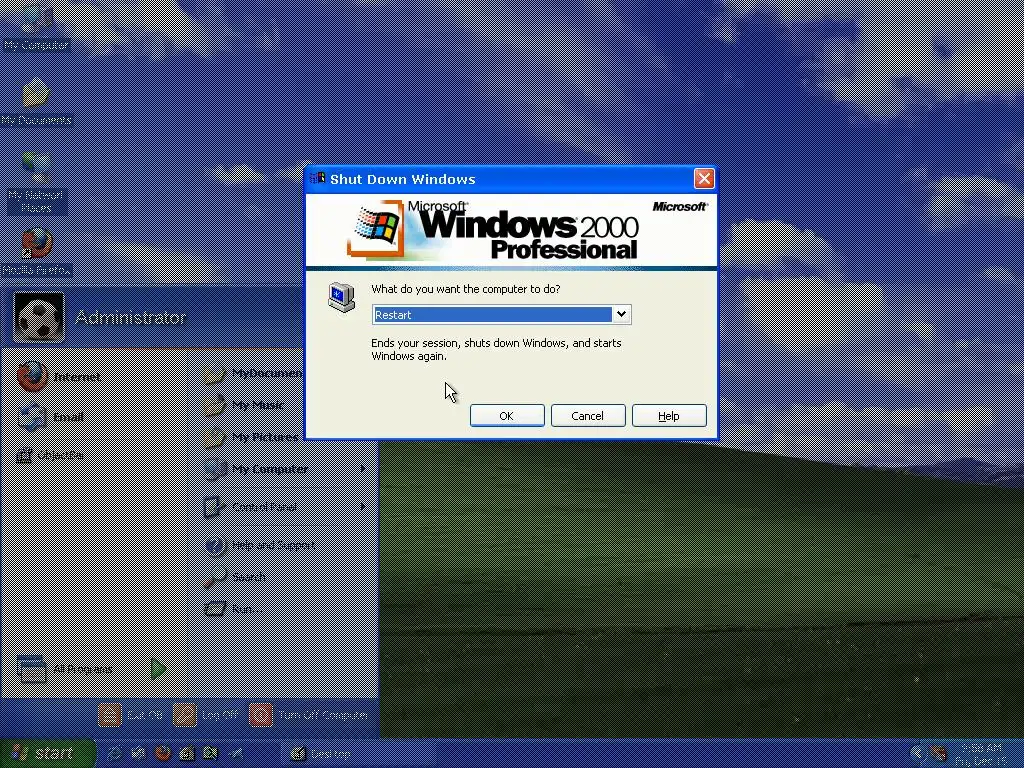Click the fourth quick launch icon
Image resolution: width=1024 pixels, height=768 pixels.
(x=187, y=754)
